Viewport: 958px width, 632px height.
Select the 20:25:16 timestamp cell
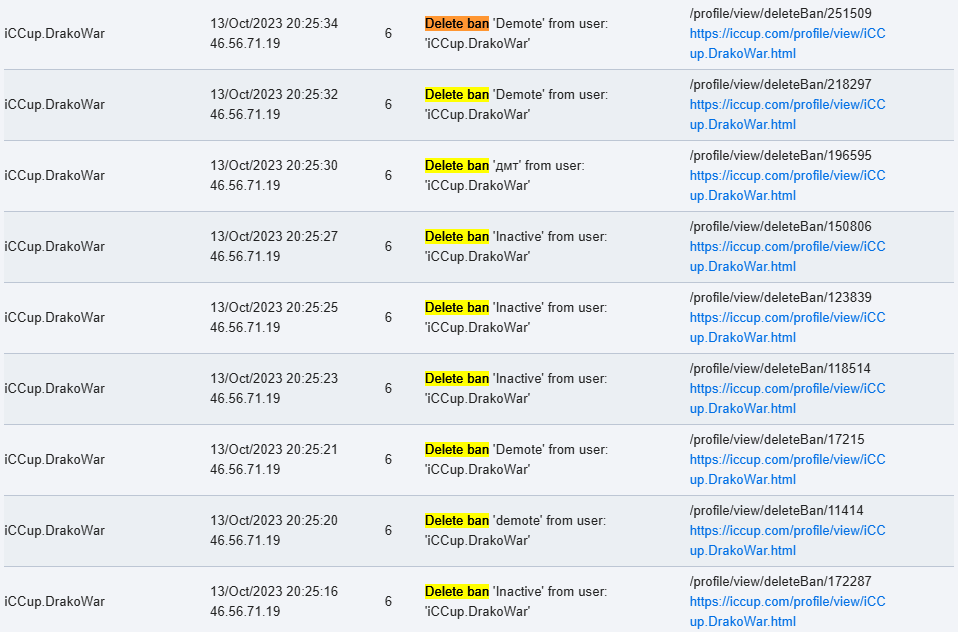click(x=274, y=601)
